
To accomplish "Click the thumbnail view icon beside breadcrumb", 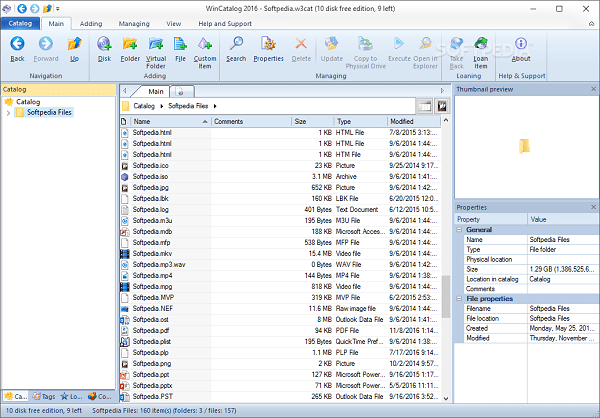I will 442,106.
